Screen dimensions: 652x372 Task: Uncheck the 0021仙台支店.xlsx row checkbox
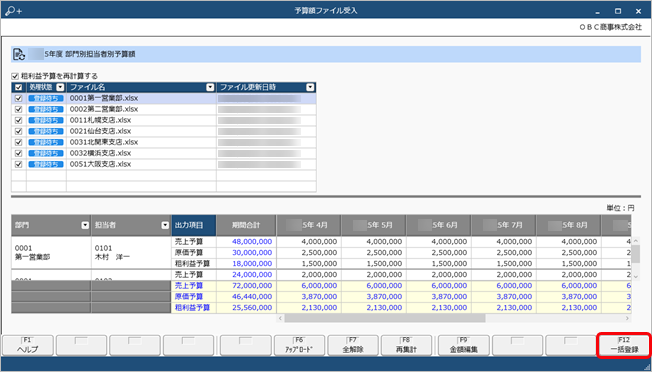pos(18,131)
